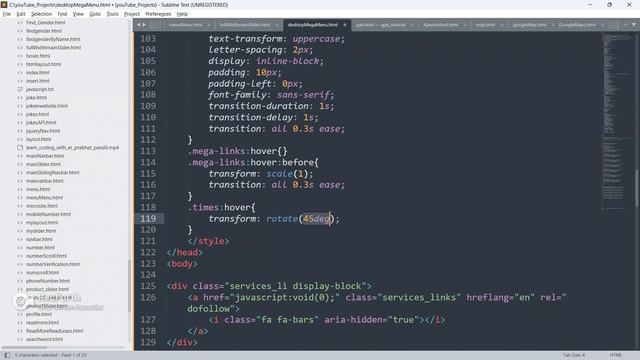Click the new tab plus button
640x360 pixels.
click(x=626, y=25)
